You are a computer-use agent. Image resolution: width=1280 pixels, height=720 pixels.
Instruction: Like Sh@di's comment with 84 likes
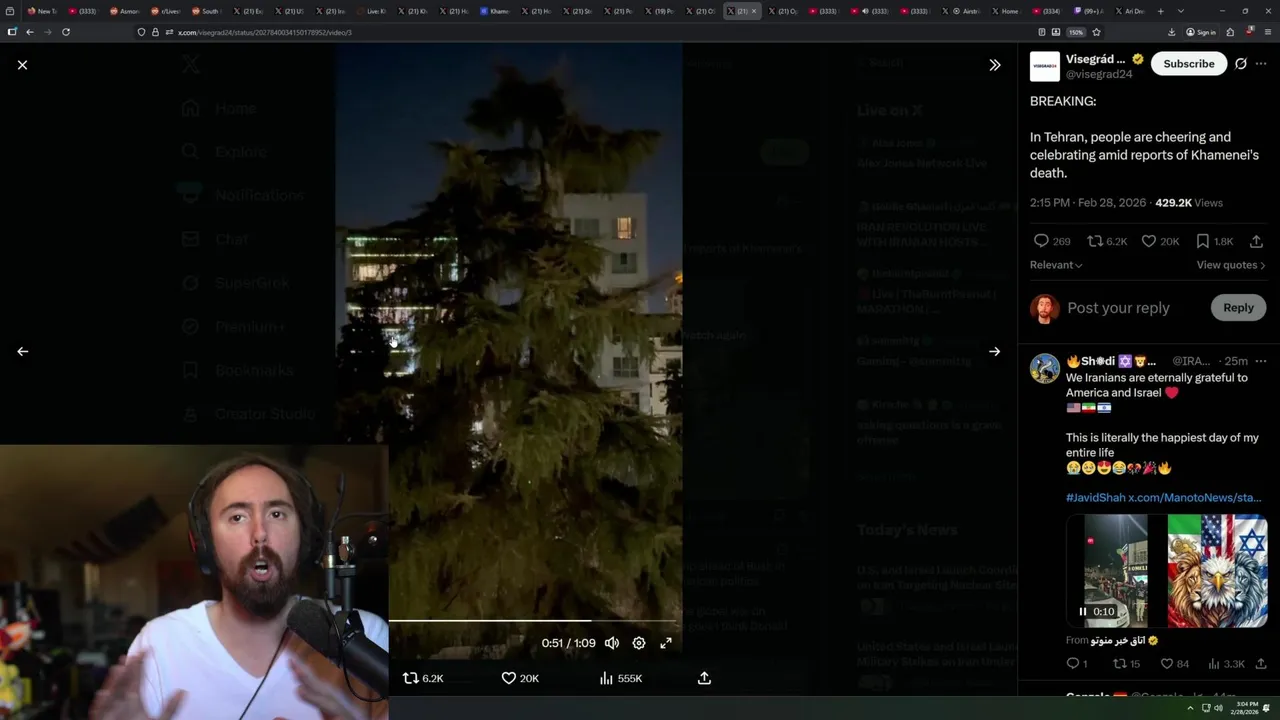[x=1174, y=664]
